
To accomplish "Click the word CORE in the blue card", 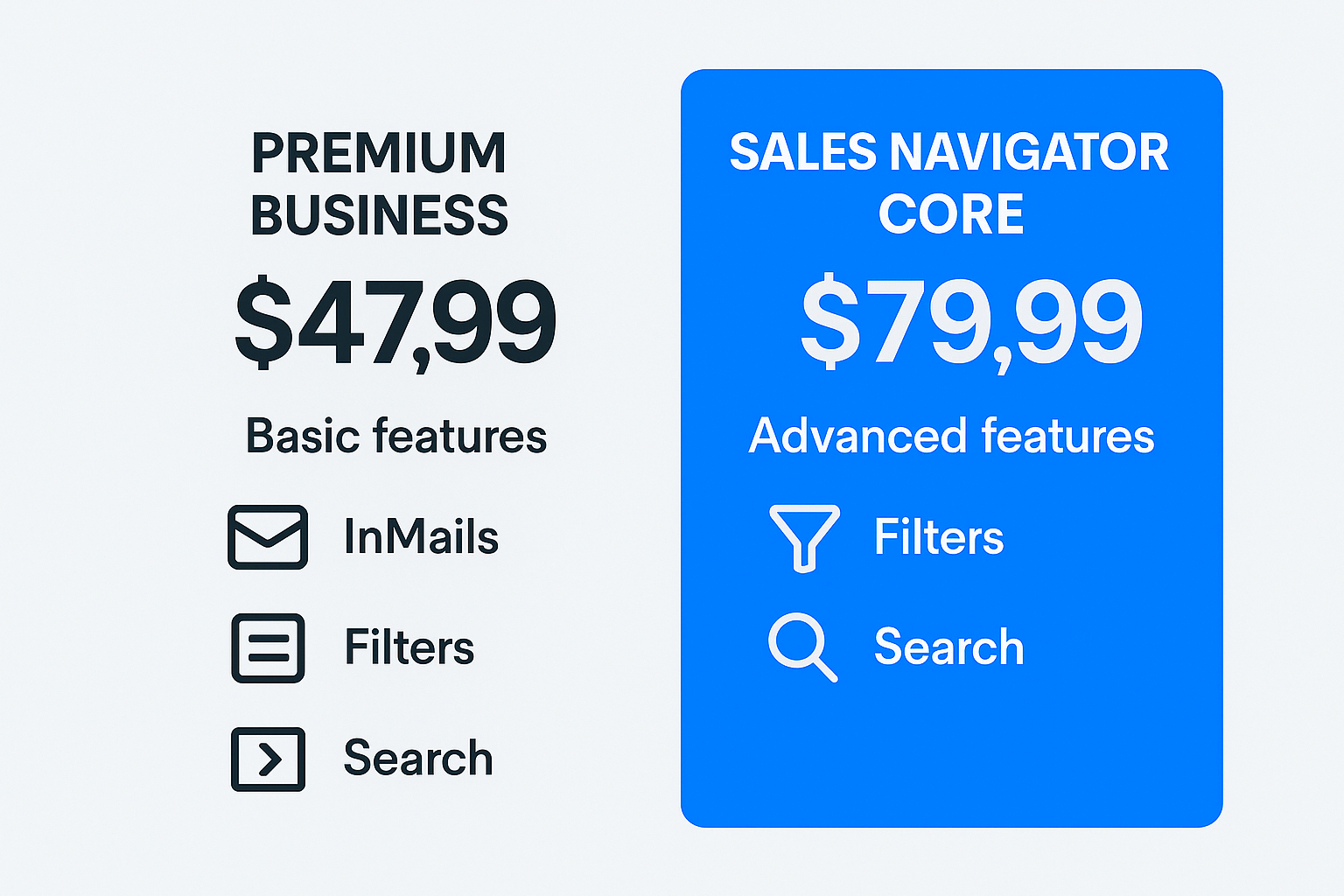I will [x=950, y=214].
